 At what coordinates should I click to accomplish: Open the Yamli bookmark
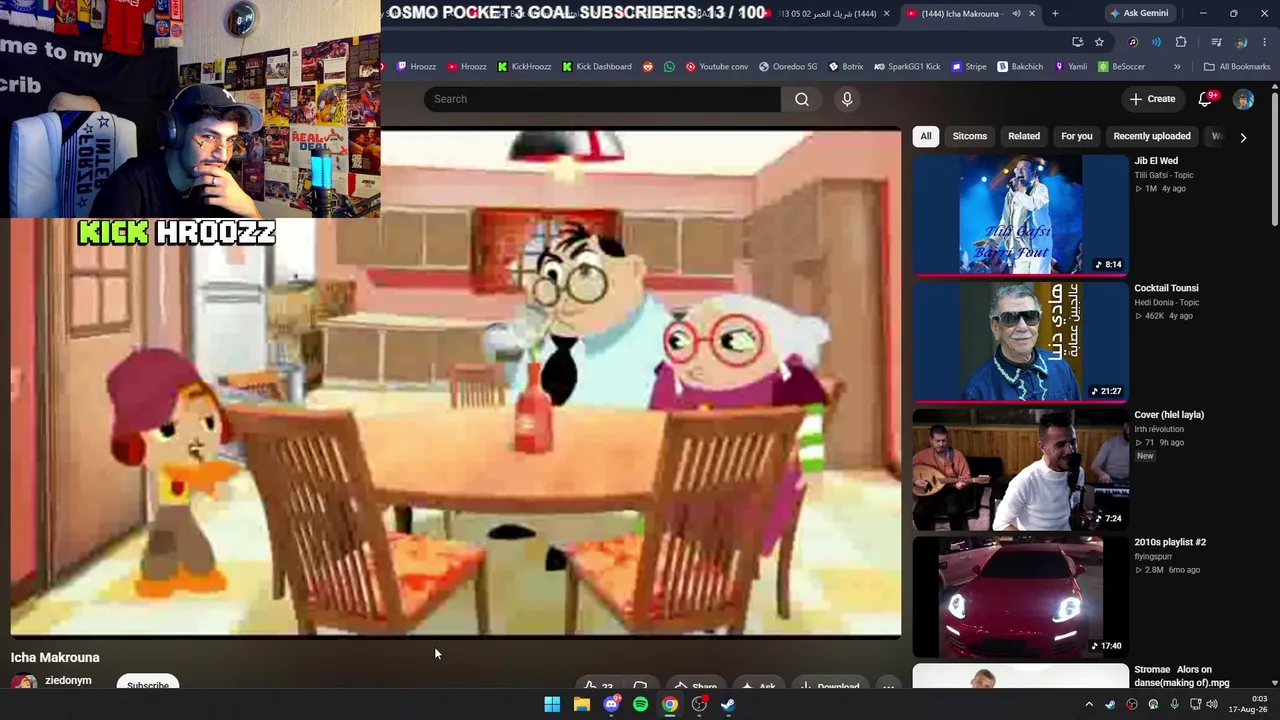pos(1070,67)
